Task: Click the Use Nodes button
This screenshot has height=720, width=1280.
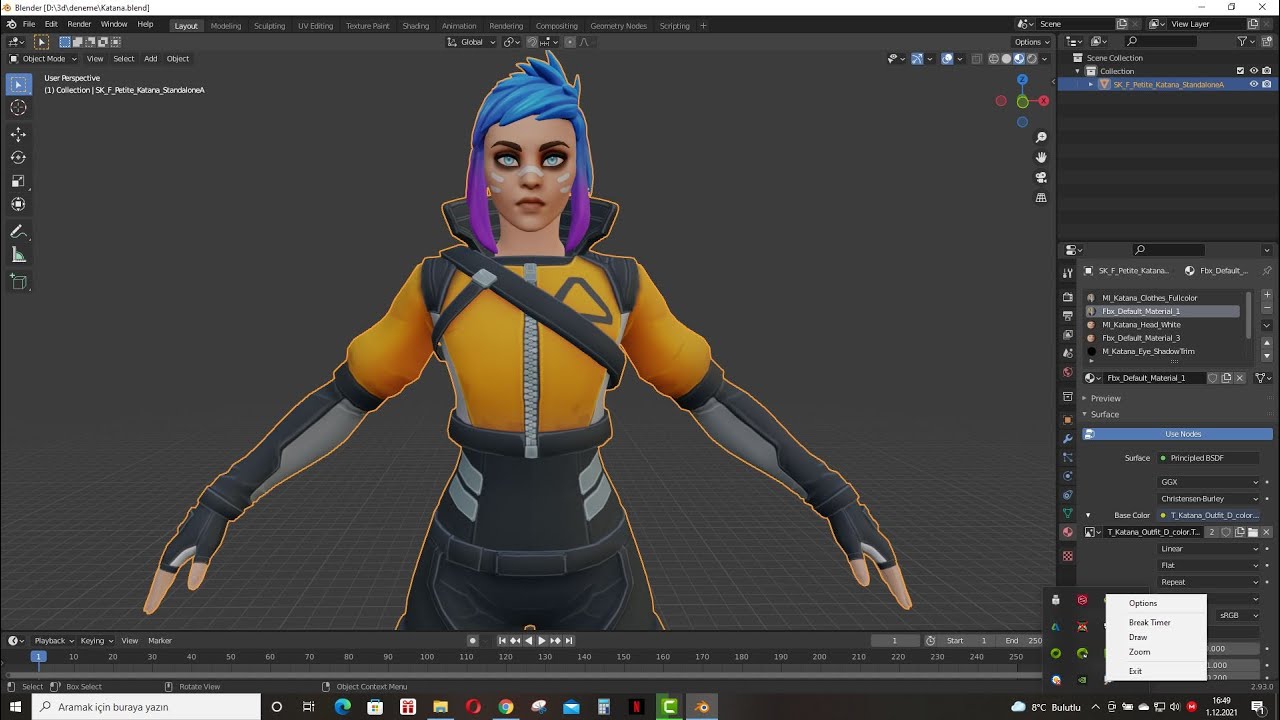Action: coord(1178,434)
